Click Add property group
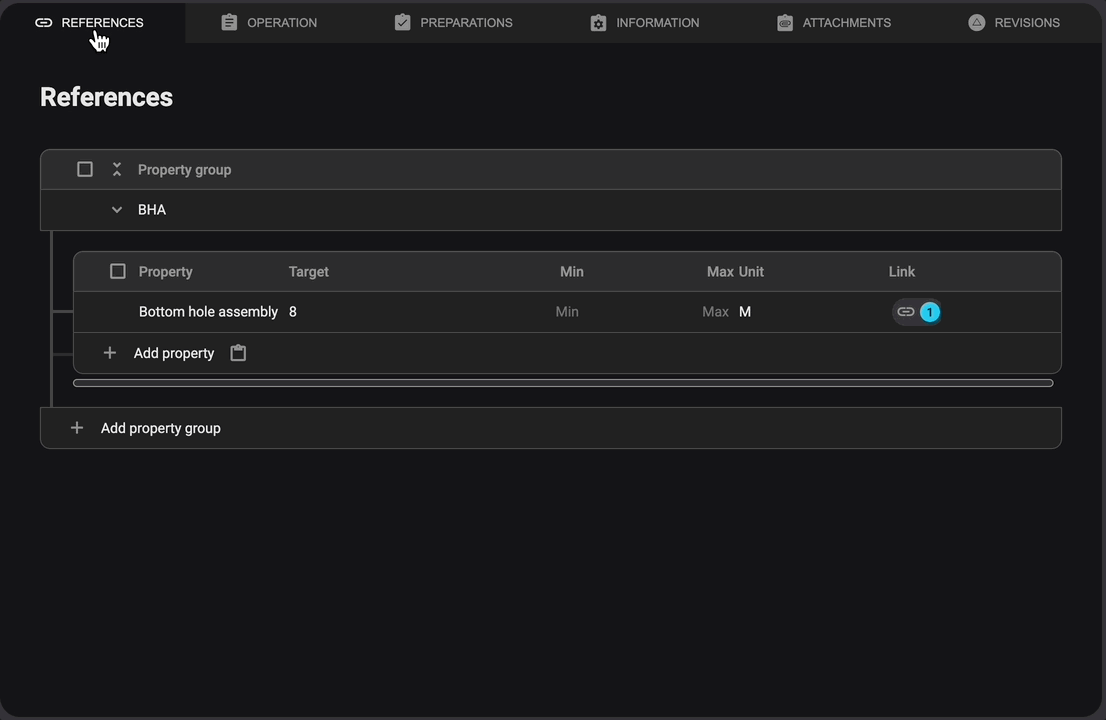 (x=160, y=428)
